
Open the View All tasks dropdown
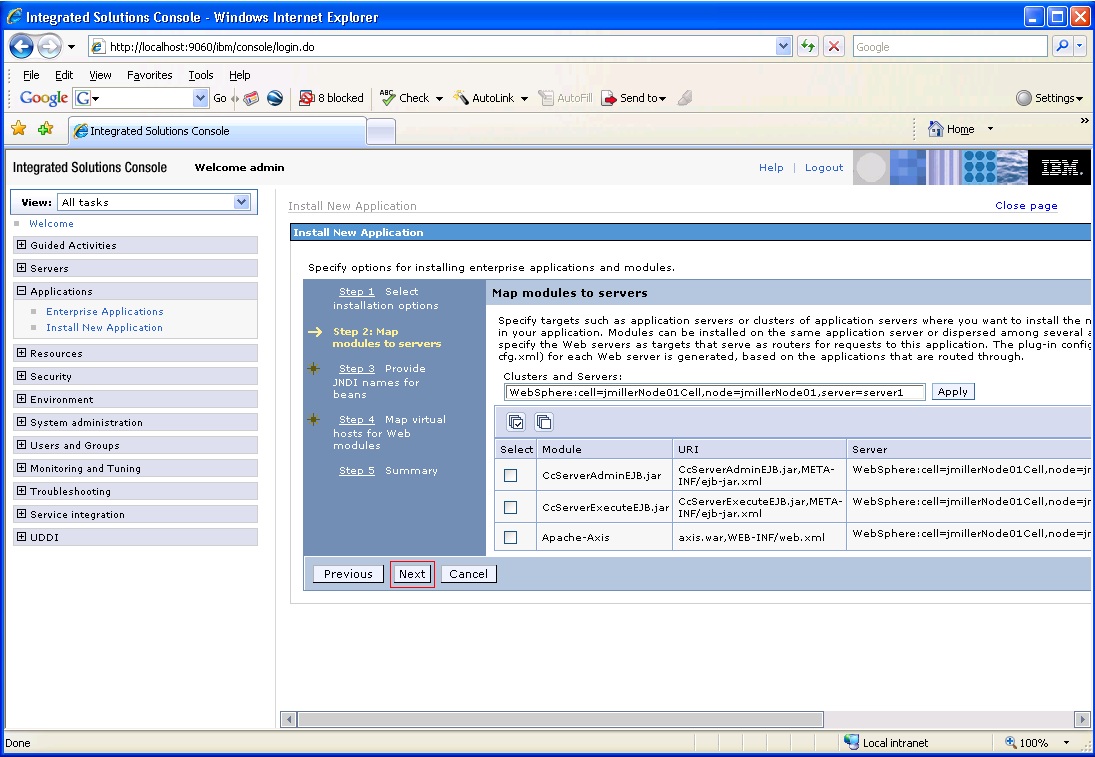(240, 201)
